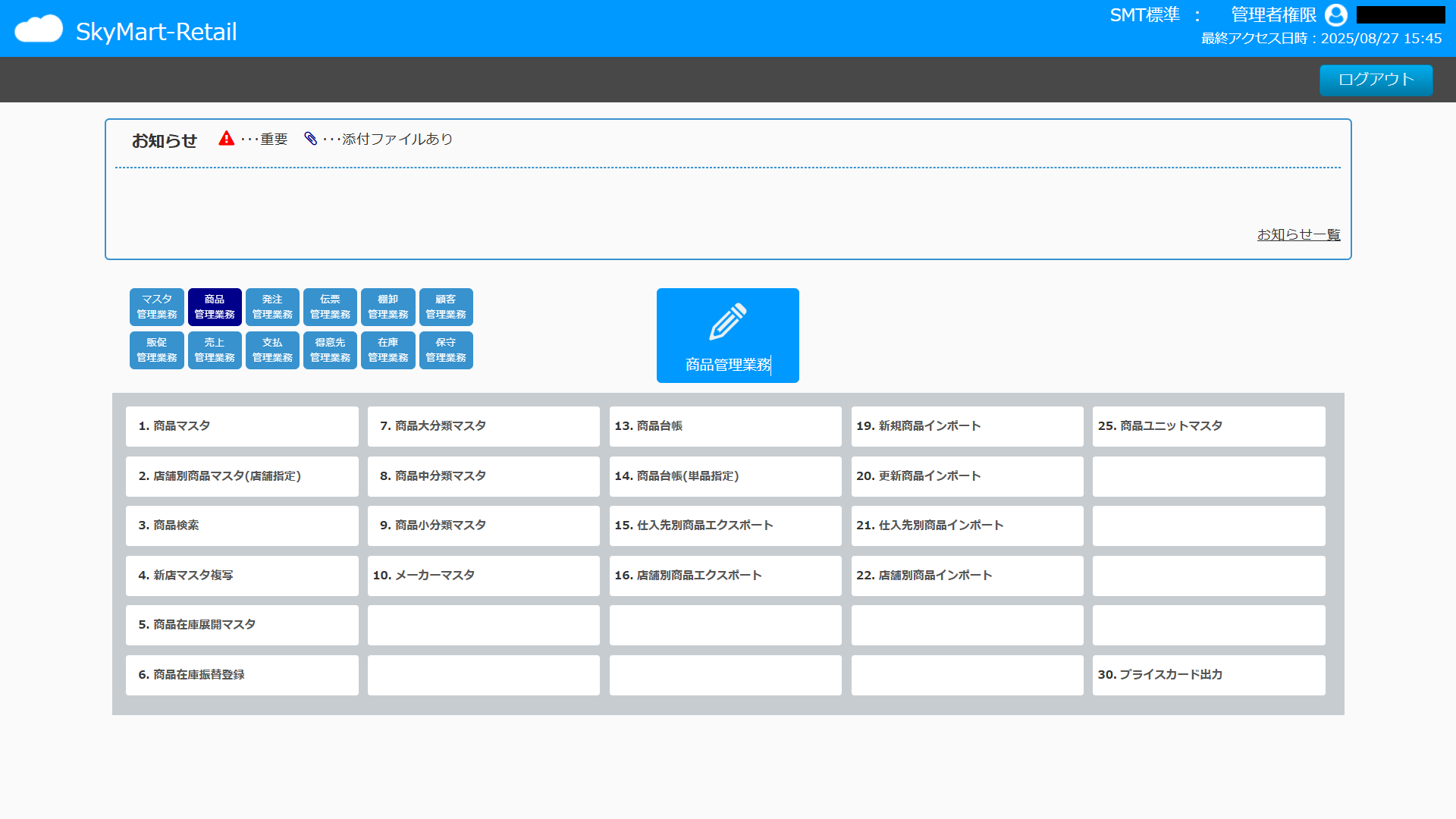
Task: Click 新規商品インポート
Action: click(x=967, y=426)
